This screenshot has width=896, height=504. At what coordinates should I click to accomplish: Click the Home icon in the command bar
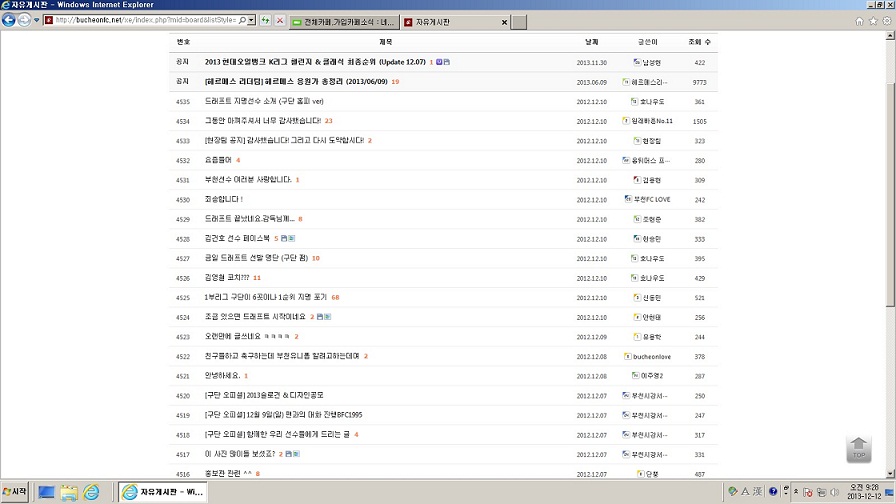click(859, 21)
